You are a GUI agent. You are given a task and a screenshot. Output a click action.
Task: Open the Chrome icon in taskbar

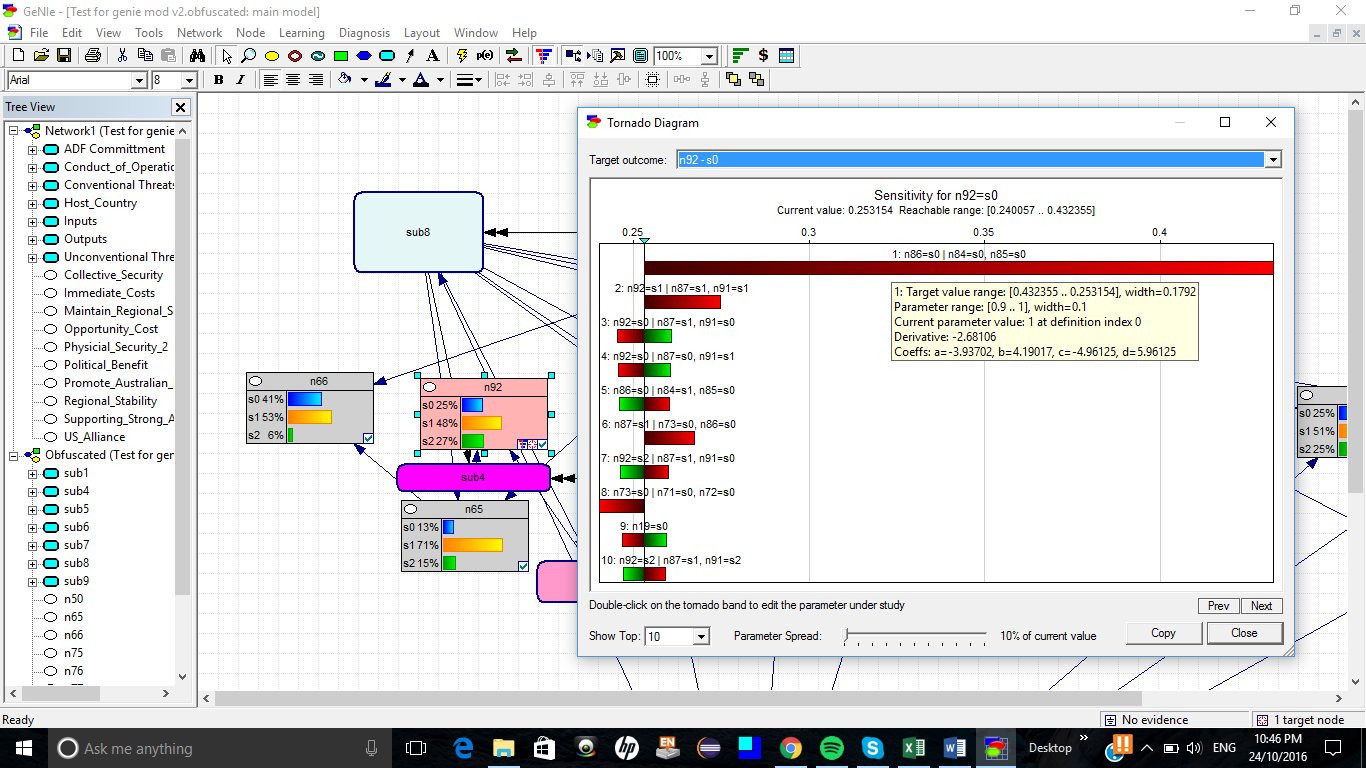coord(790,748)
